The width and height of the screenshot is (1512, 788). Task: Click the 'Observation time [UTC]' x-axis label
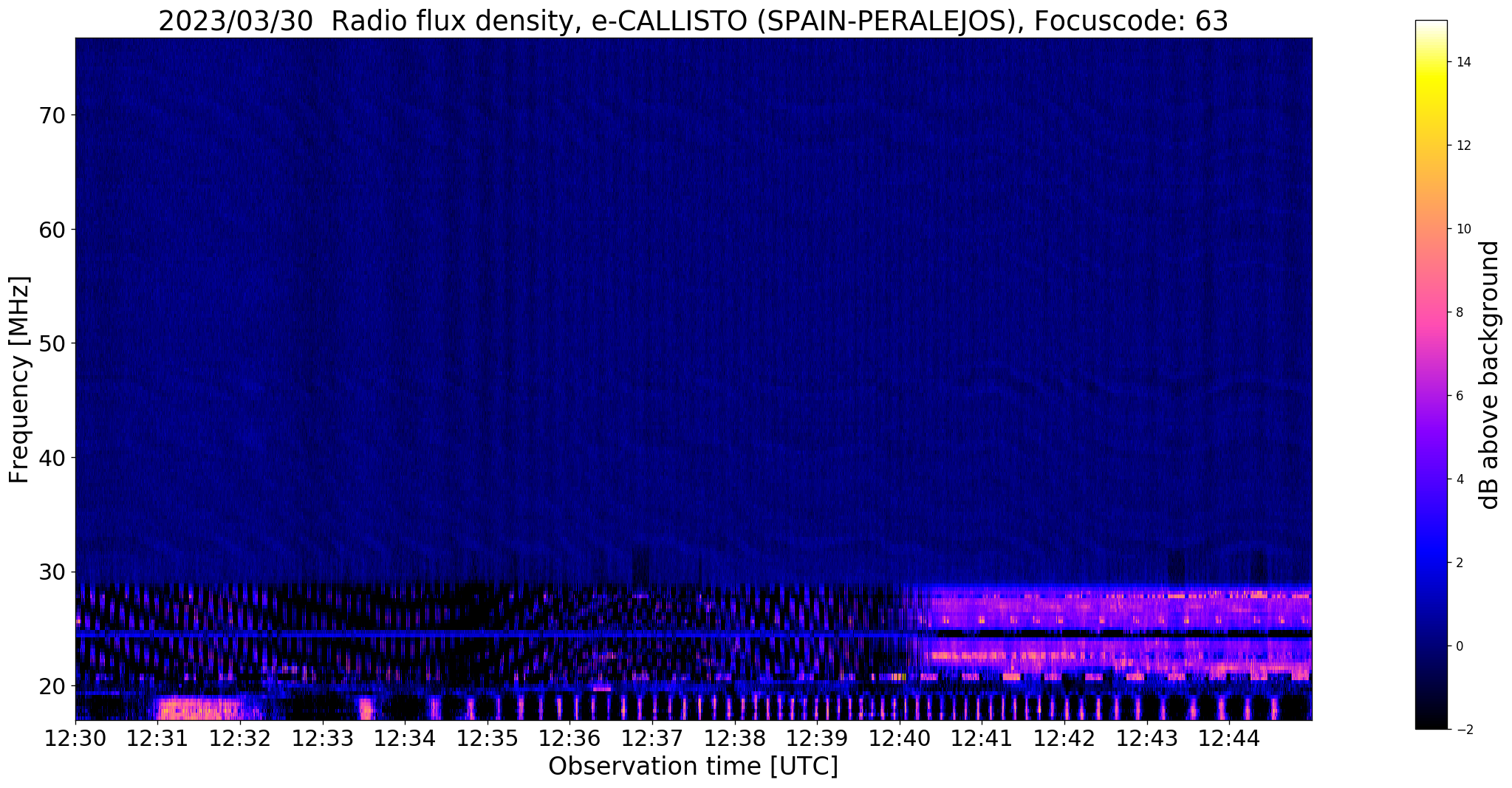693,766
